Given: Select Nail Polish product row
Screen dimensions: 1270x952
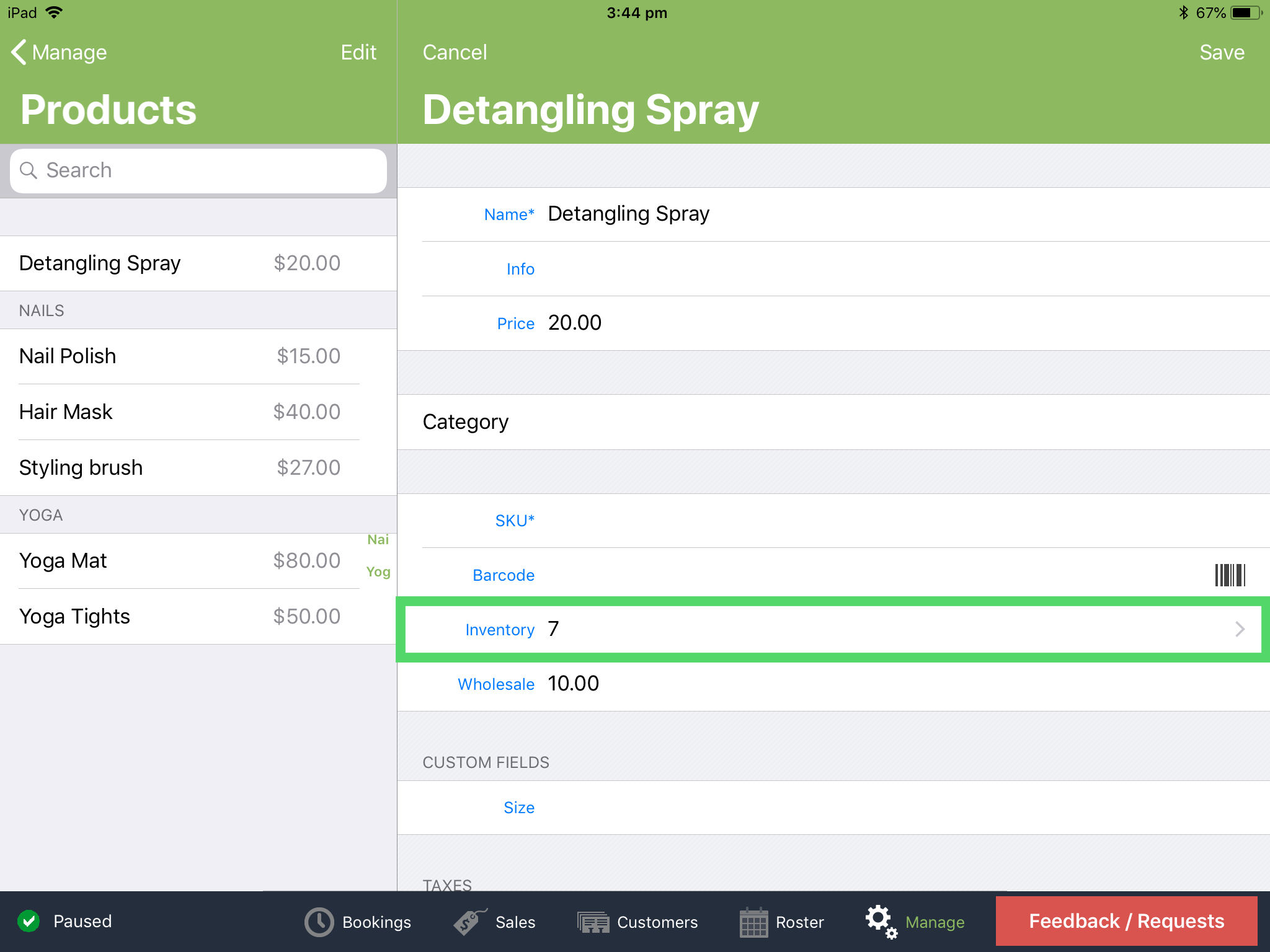Looking at the screenshot, I should coord(198,356).
